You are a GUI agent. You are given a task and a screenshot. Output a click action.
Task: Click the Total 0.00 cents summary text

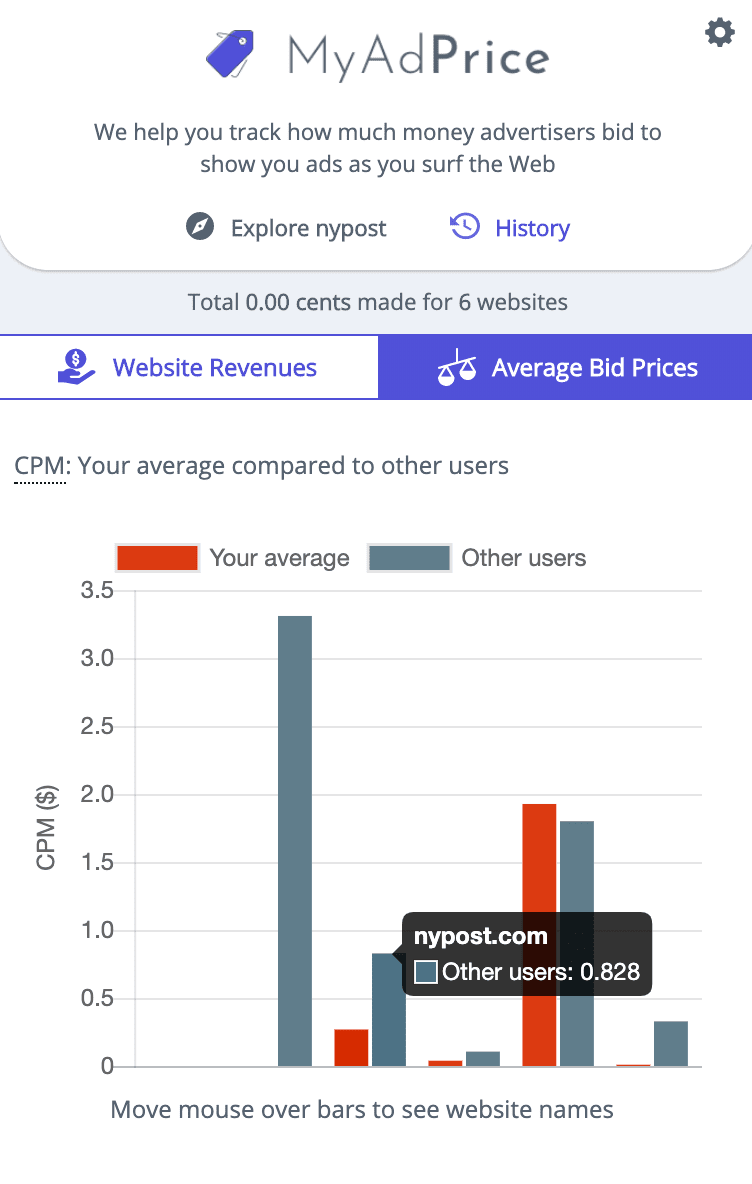[376, 301]
